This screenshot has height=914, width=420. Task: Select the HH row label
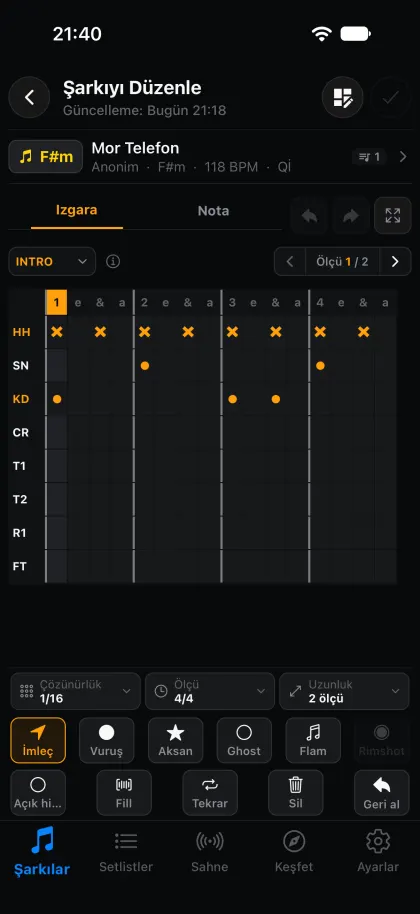pos(22,332)
